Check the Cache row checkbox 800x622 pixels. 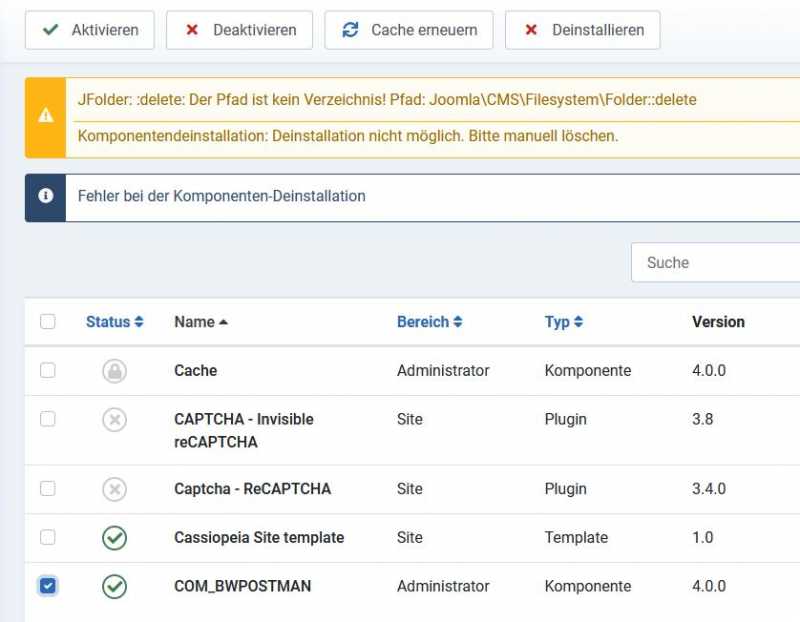point(48,370)
